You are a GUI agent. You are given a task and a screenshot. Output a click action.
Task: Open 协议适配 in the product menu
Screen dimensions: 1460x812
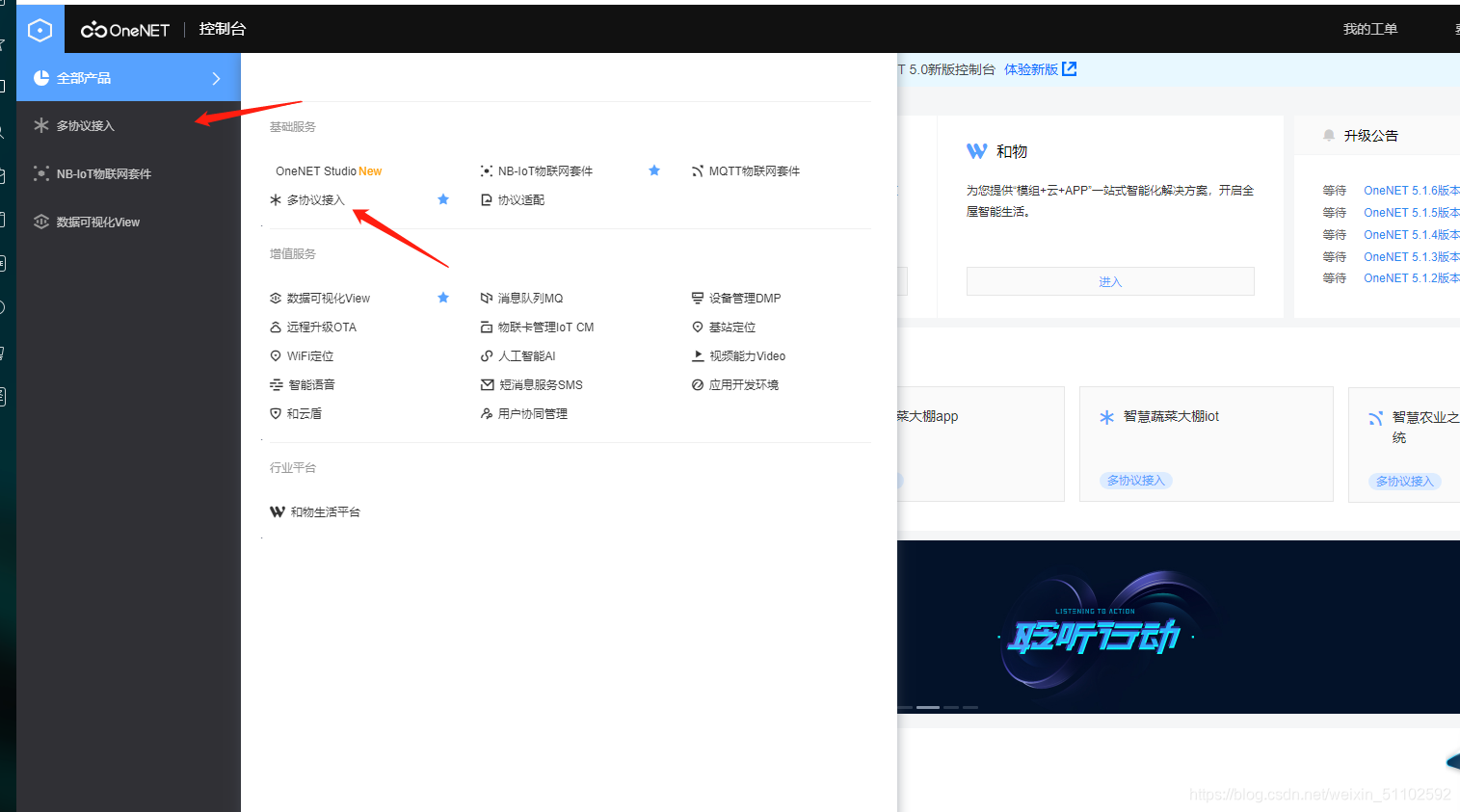coord(521,200)
